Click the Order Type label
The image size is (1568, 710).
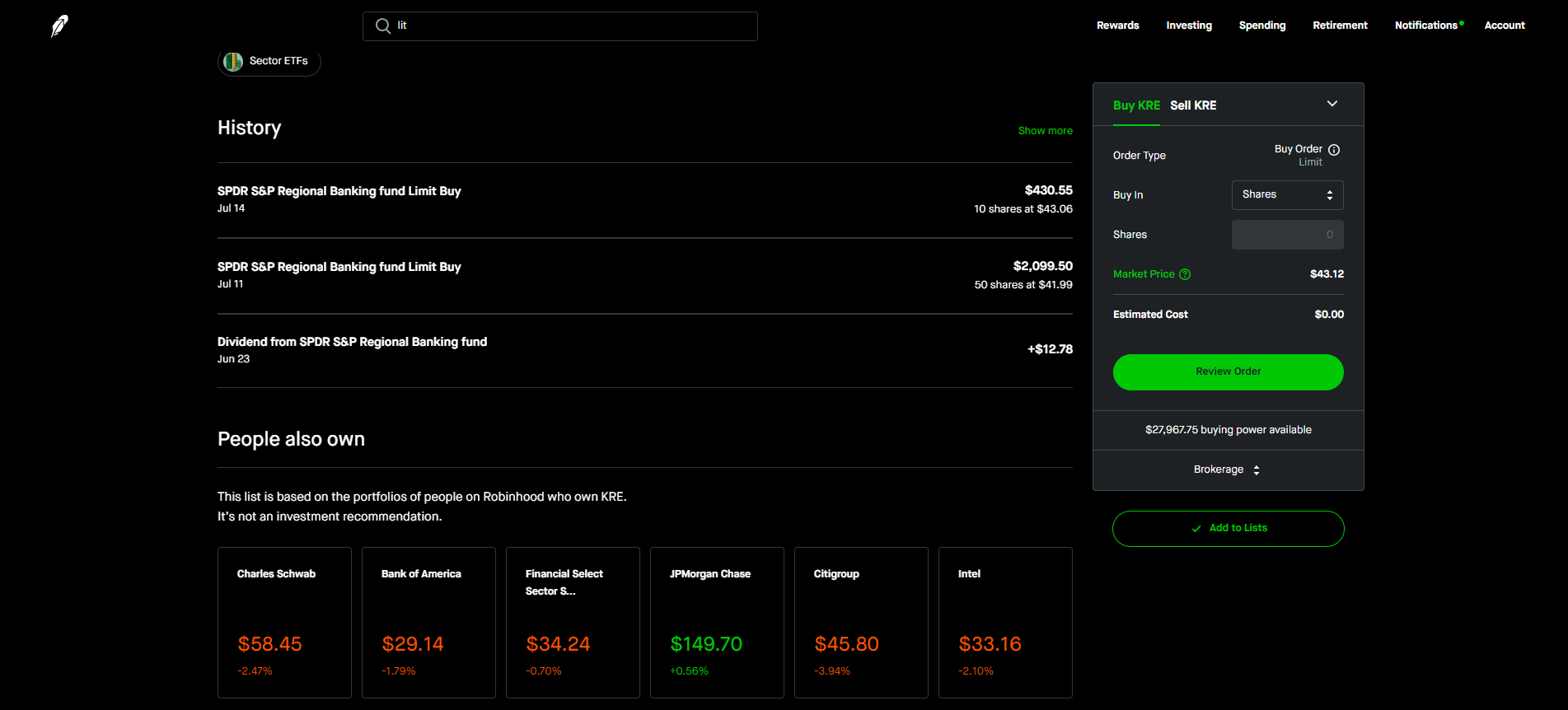pyautogui.click(x=1139, y=156)
